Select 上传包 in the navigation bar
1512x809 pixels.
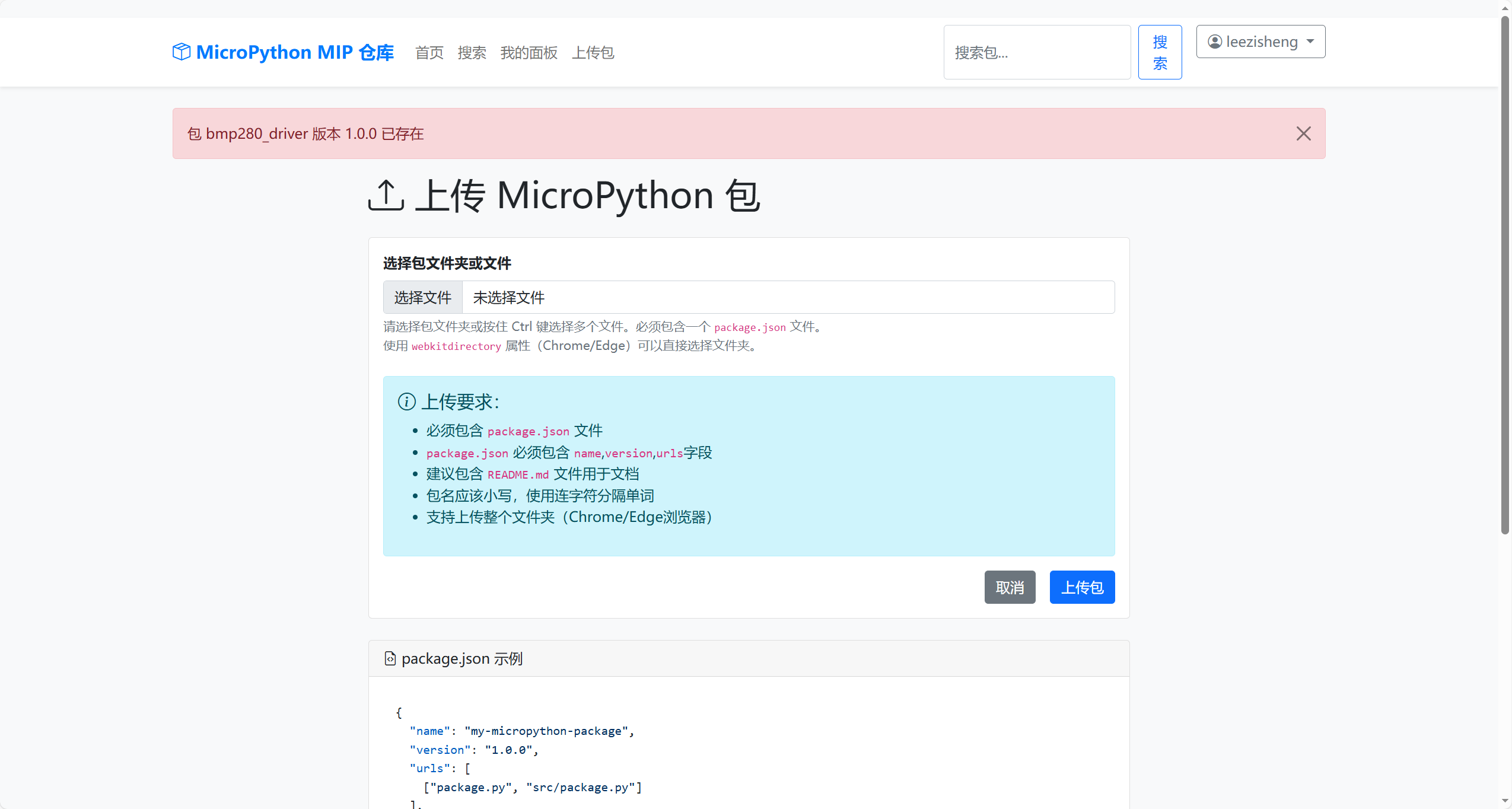click(x=593, y=53)
